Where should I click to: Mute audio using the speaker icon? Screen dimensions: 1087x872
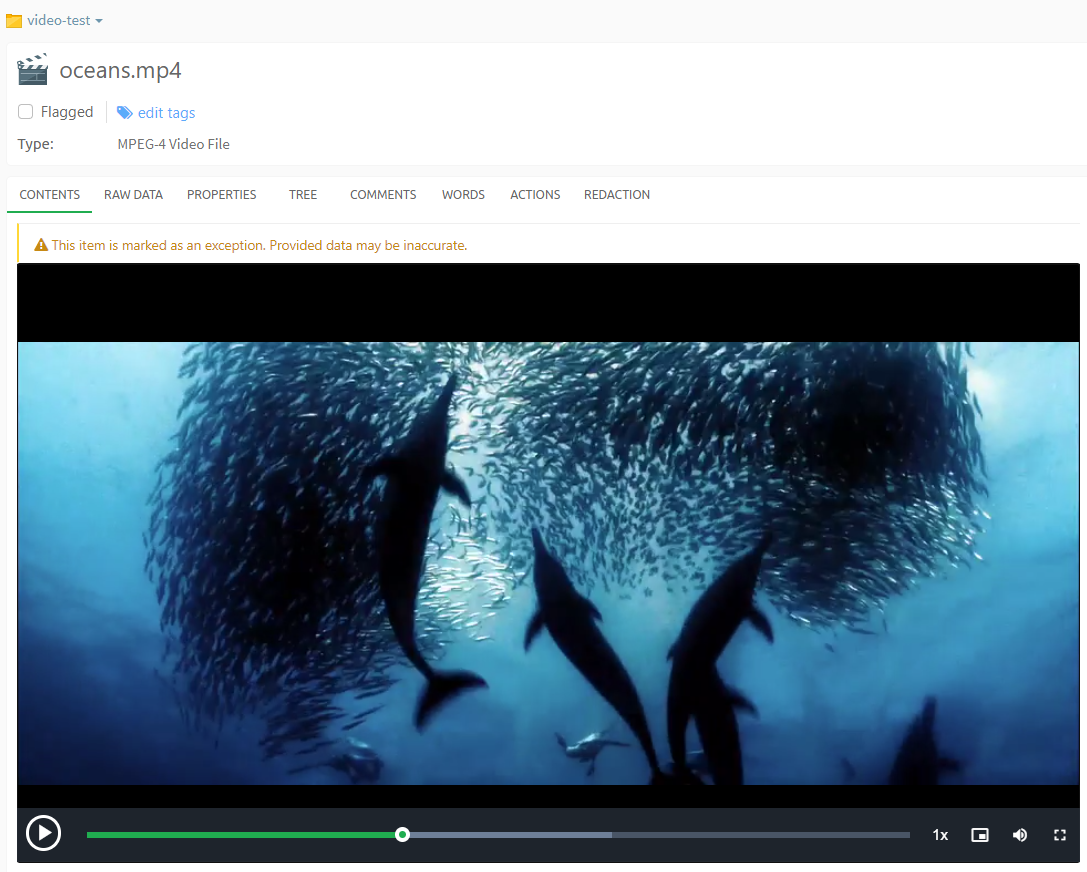point(1020,834)
